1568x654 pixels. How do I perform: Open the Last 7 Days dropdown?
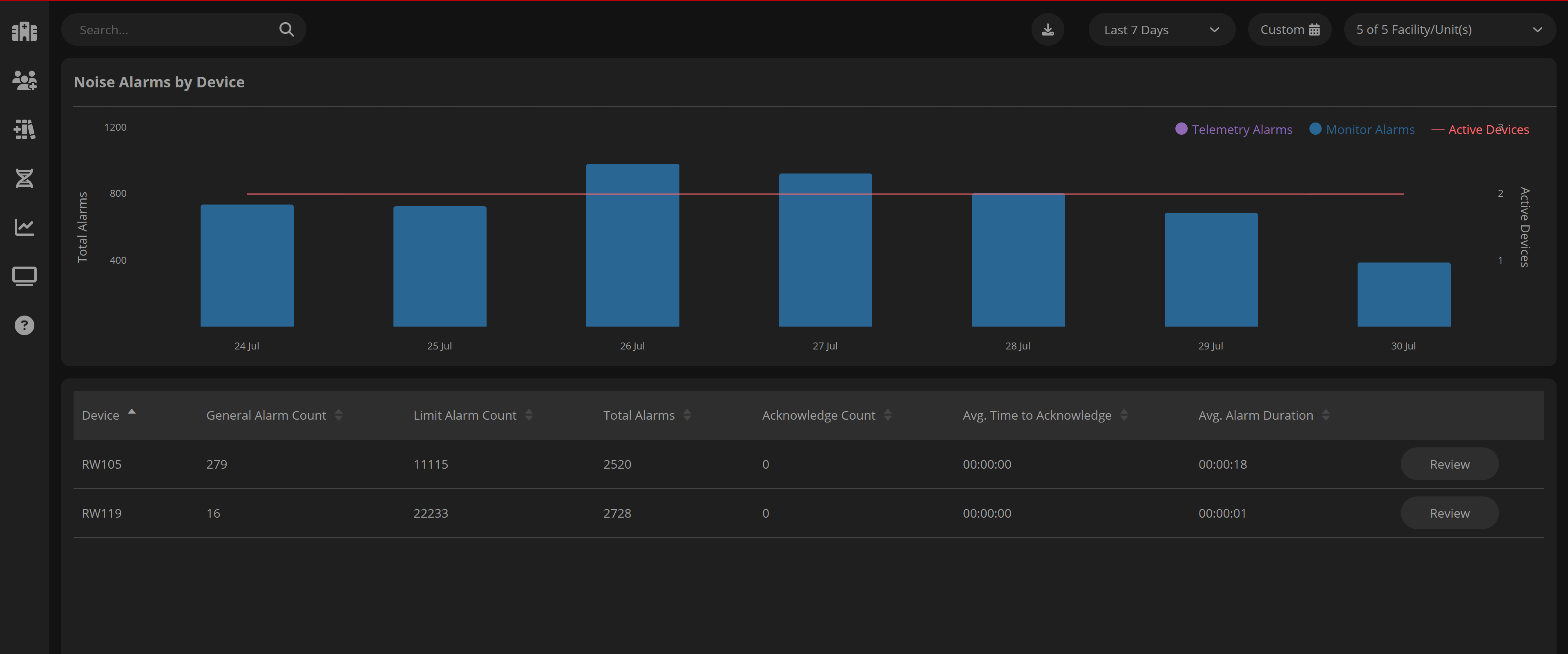pos(1161,29)
